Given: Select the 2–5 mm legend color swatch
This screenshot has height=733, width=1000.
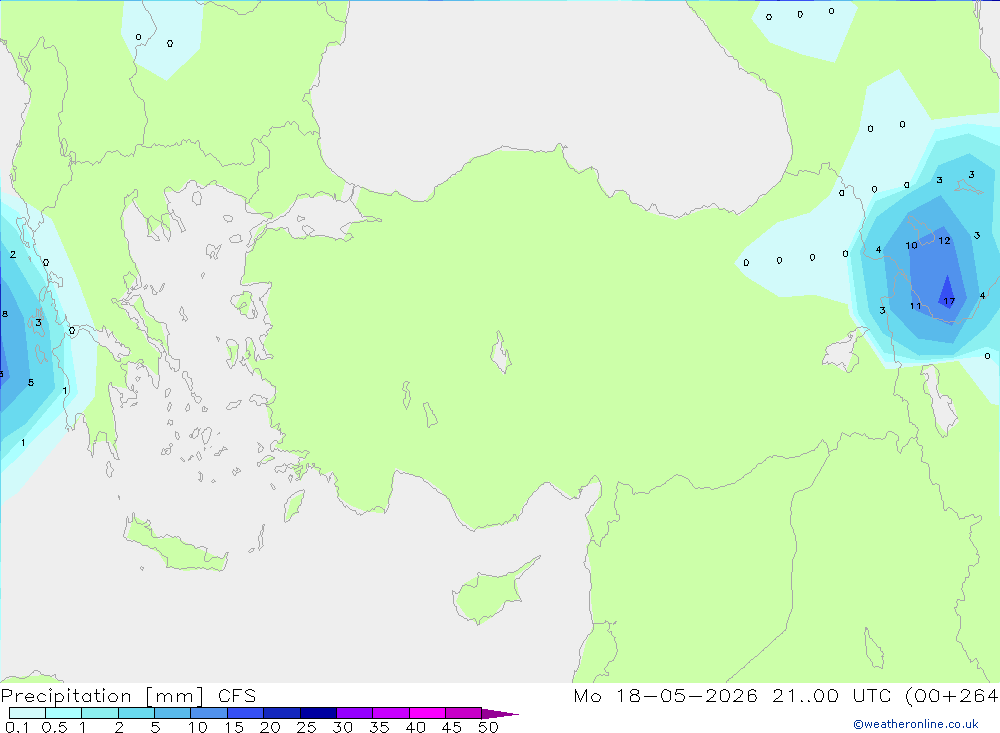Looking at the screenshot, I should coord(136,713).
